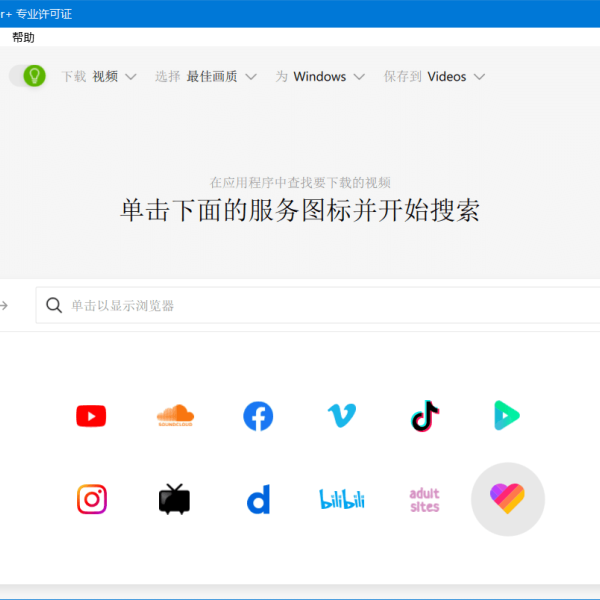
Task: Open the SoundCloud service icon
Action: point(175,416)
